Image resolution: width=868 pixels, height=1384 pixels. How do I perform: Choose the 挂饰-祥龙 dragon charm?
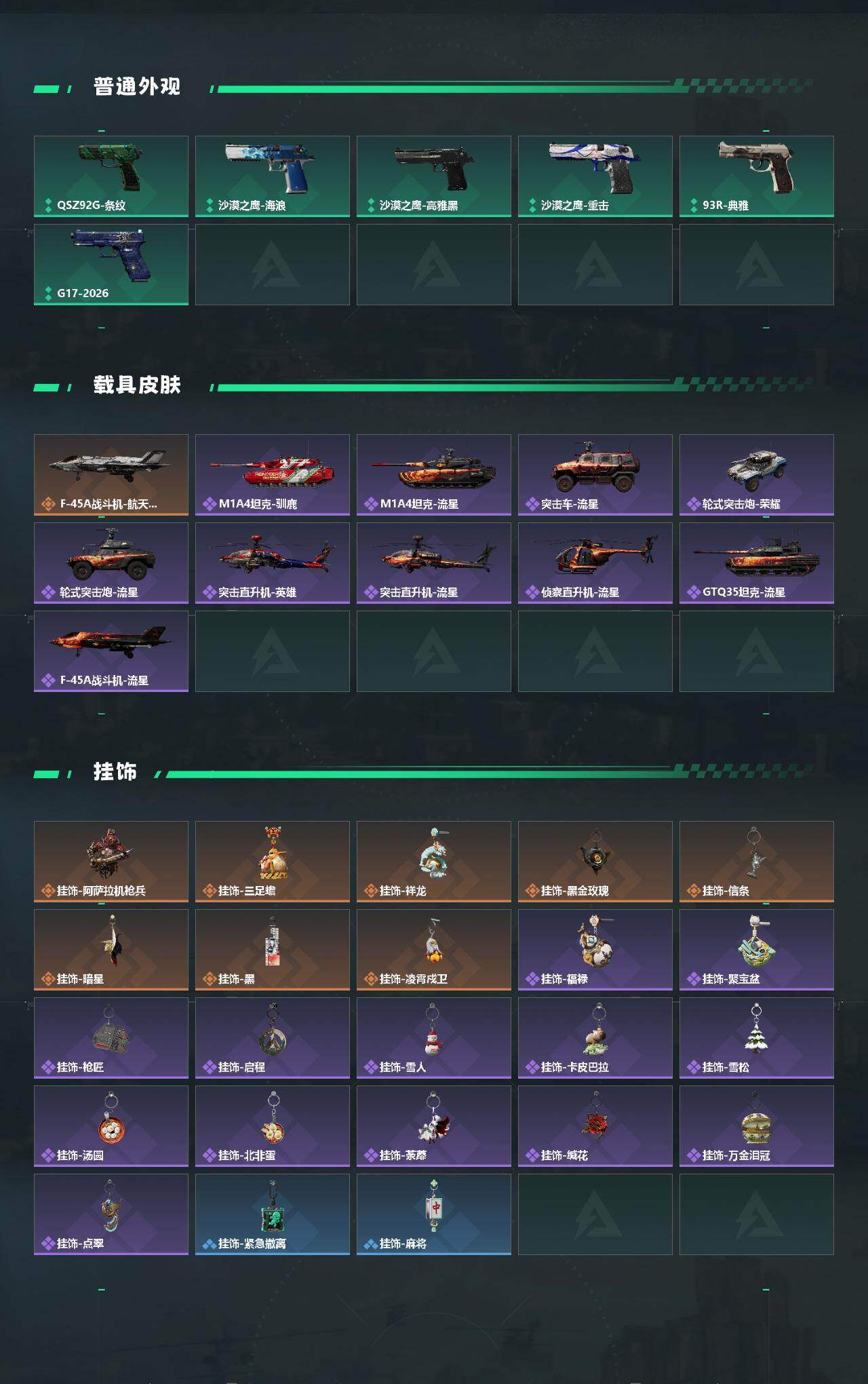(434, 862)
